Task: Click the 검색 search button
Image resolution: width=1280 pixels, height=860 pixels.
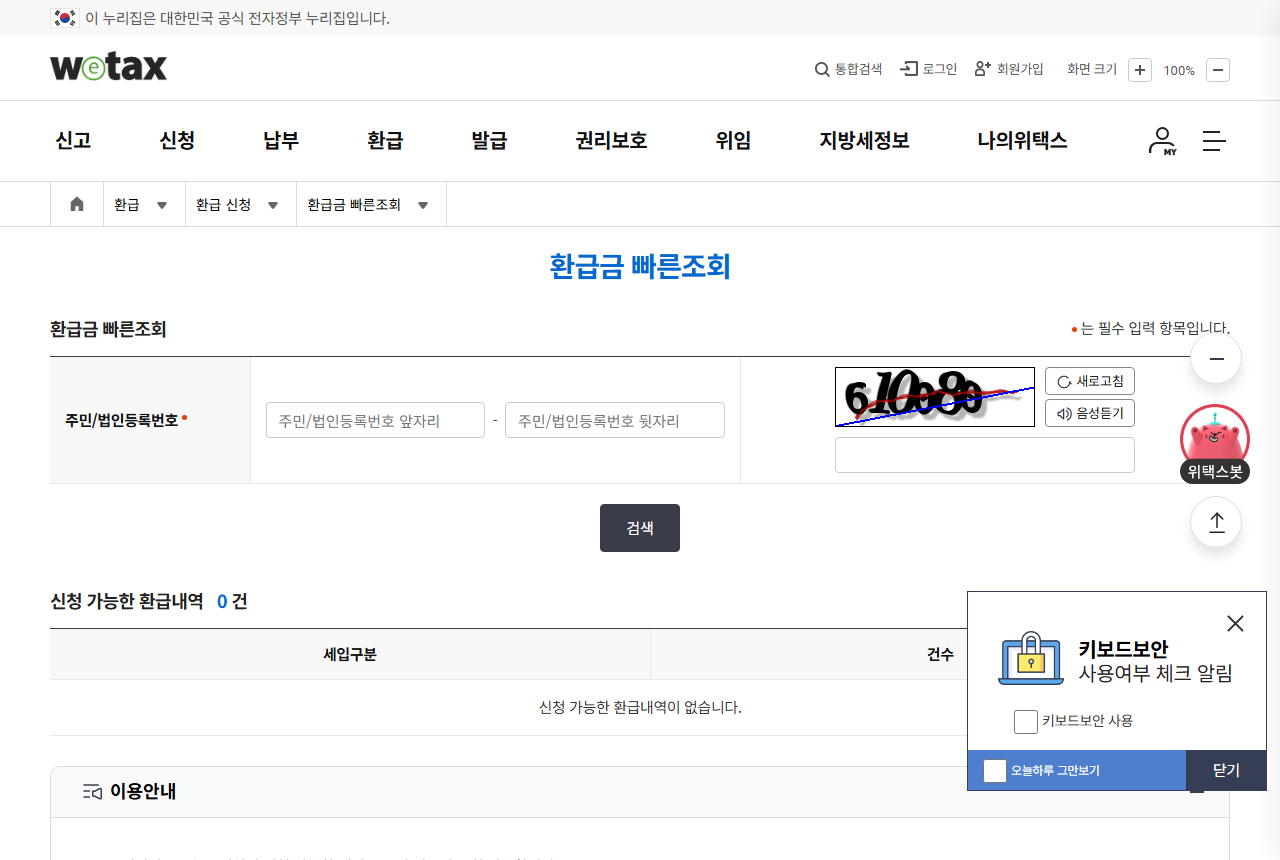Action: point(640,528)
